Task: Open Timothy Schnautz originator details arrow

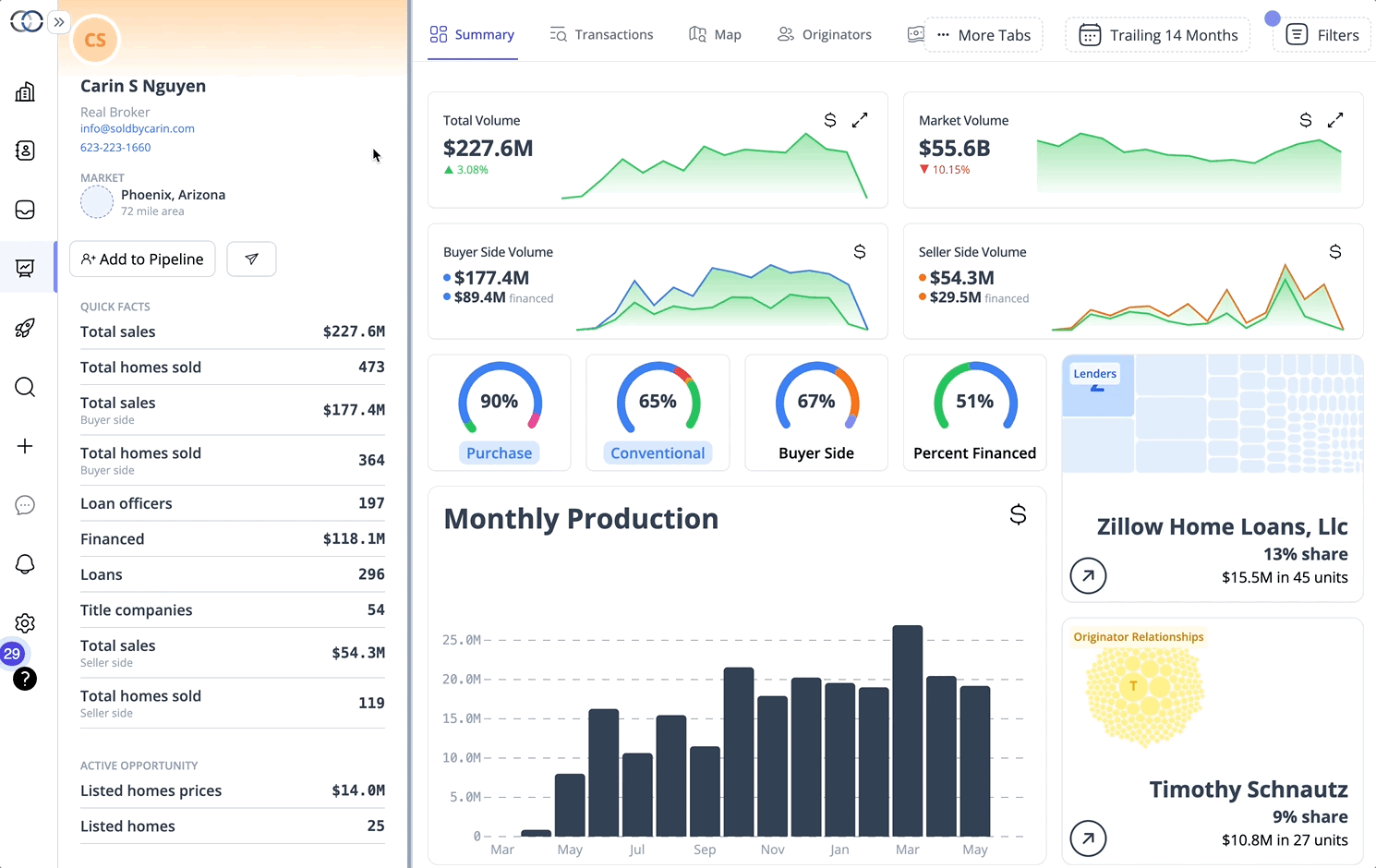Action: pos(1088,838)
